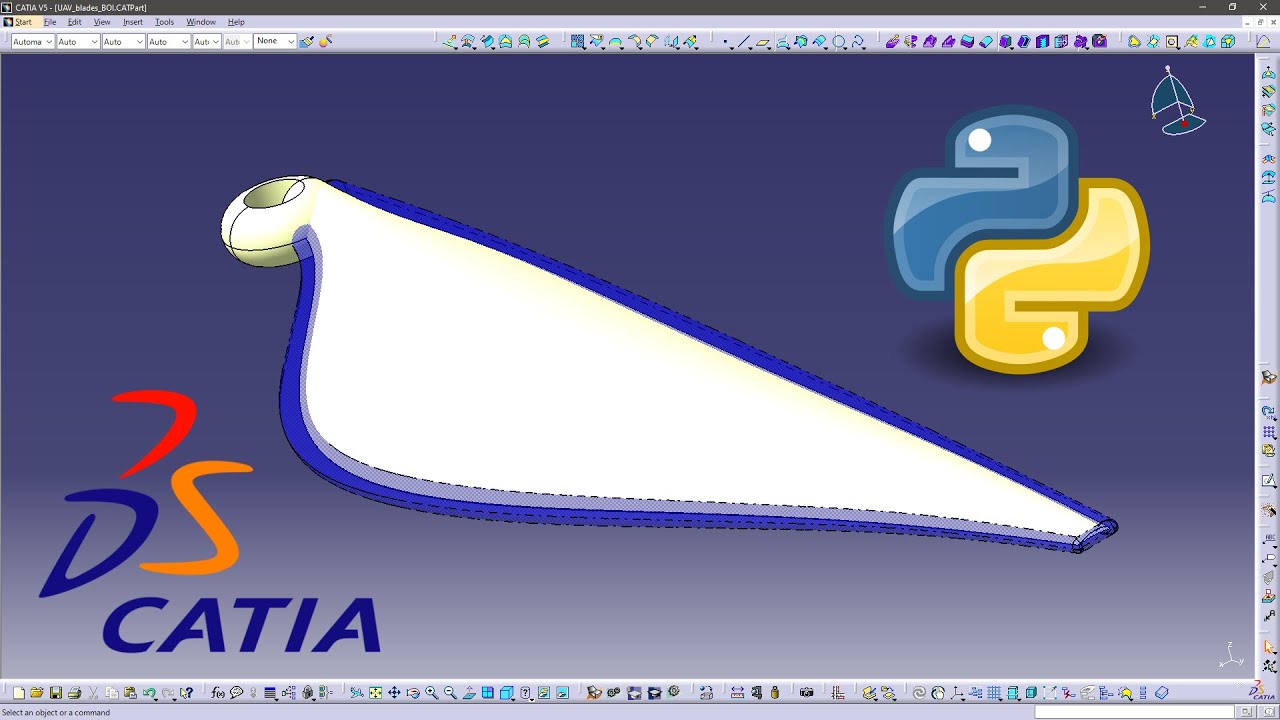This screenshot has height=720, width=1280.
Task: Select the Line creation tool
Action: coord(745,42)
